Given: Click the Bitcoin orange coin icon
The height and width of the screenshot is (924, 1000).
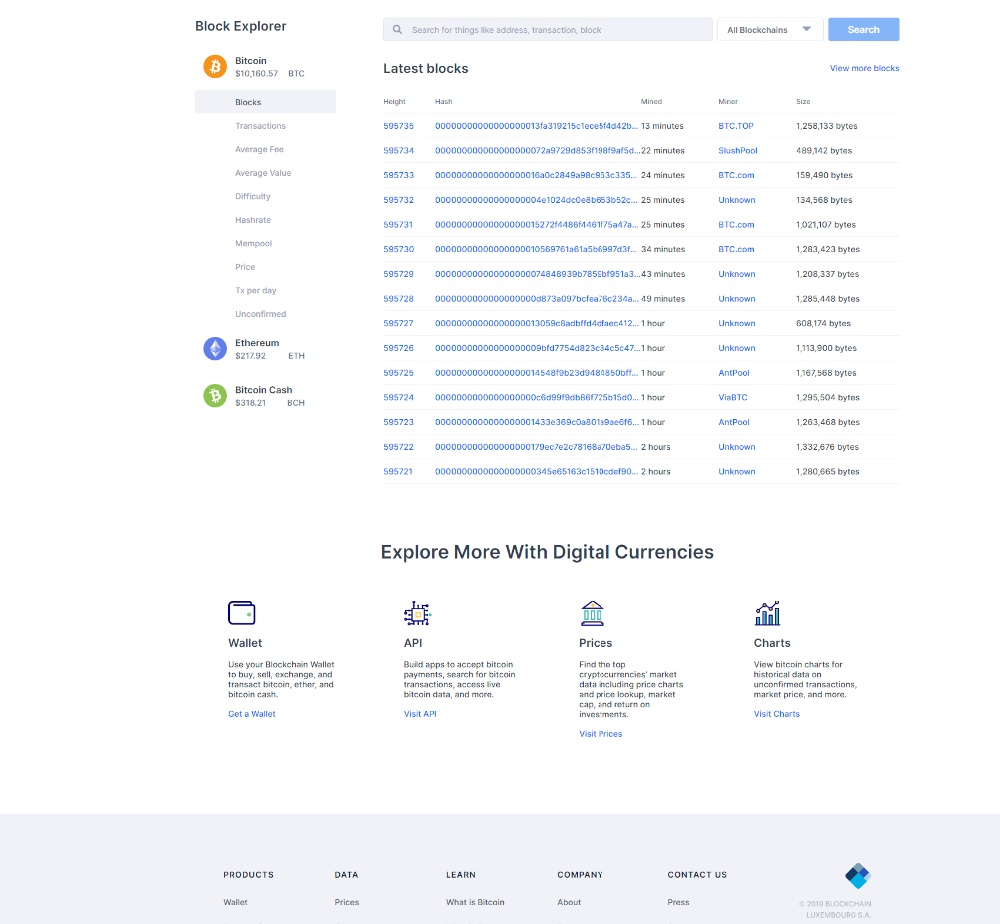Looking at the screenshot, I should (x=215, y=66).
